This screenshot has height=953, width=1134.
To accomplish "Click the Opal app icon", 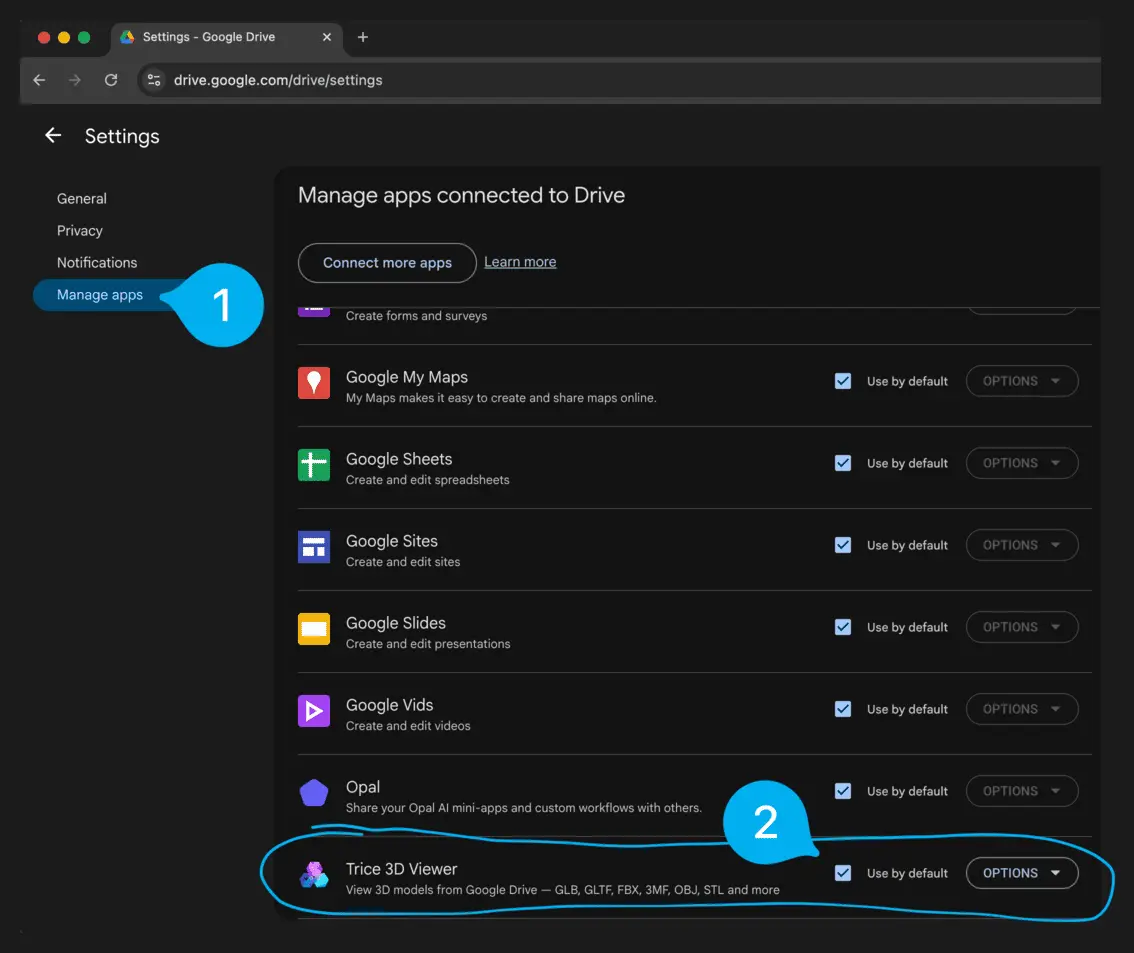I will (314, 793).
